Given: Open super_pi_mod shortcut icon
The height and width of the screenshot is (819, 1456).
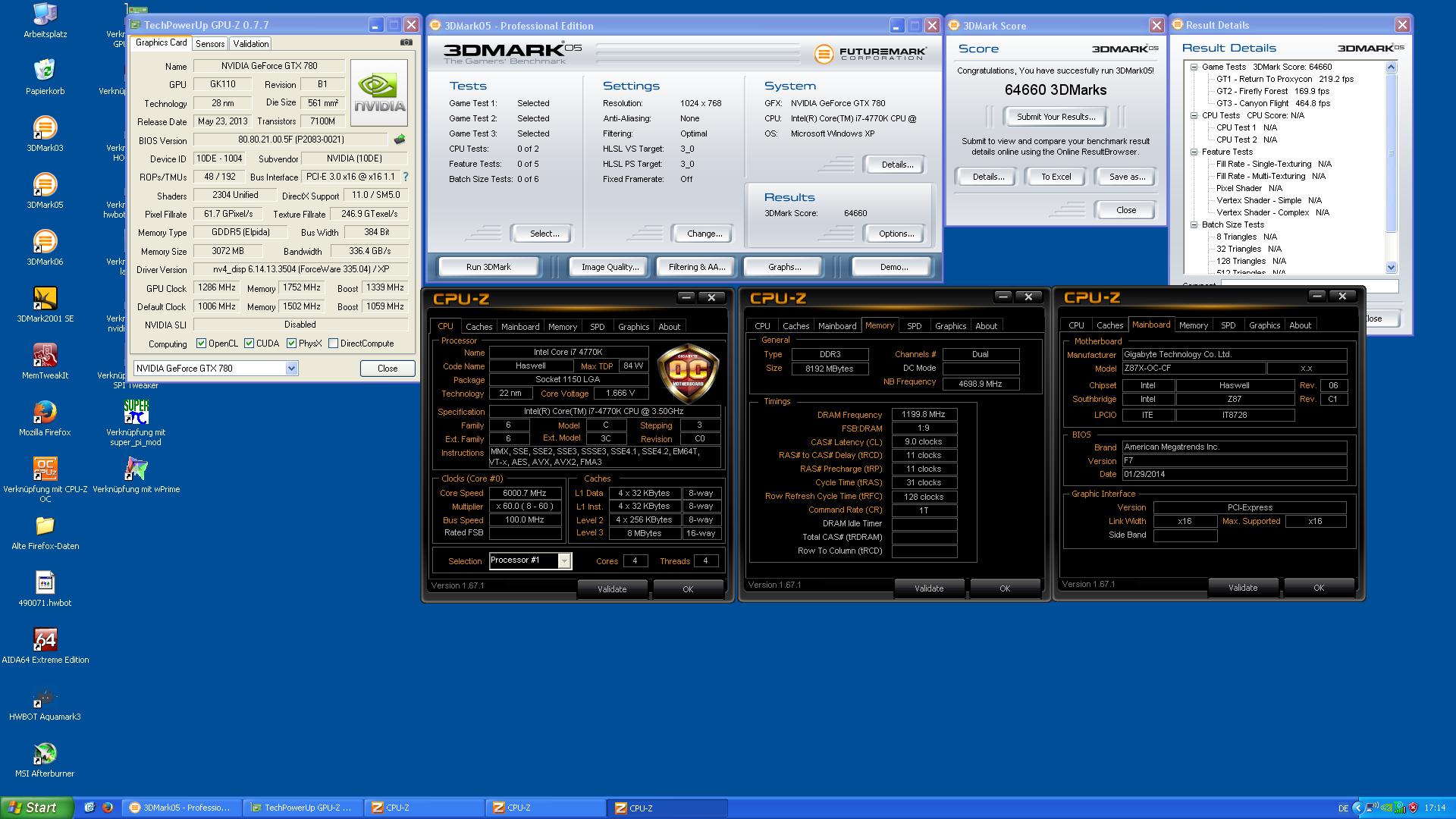Looking at the screenshot, I should [x=136, y=411].
